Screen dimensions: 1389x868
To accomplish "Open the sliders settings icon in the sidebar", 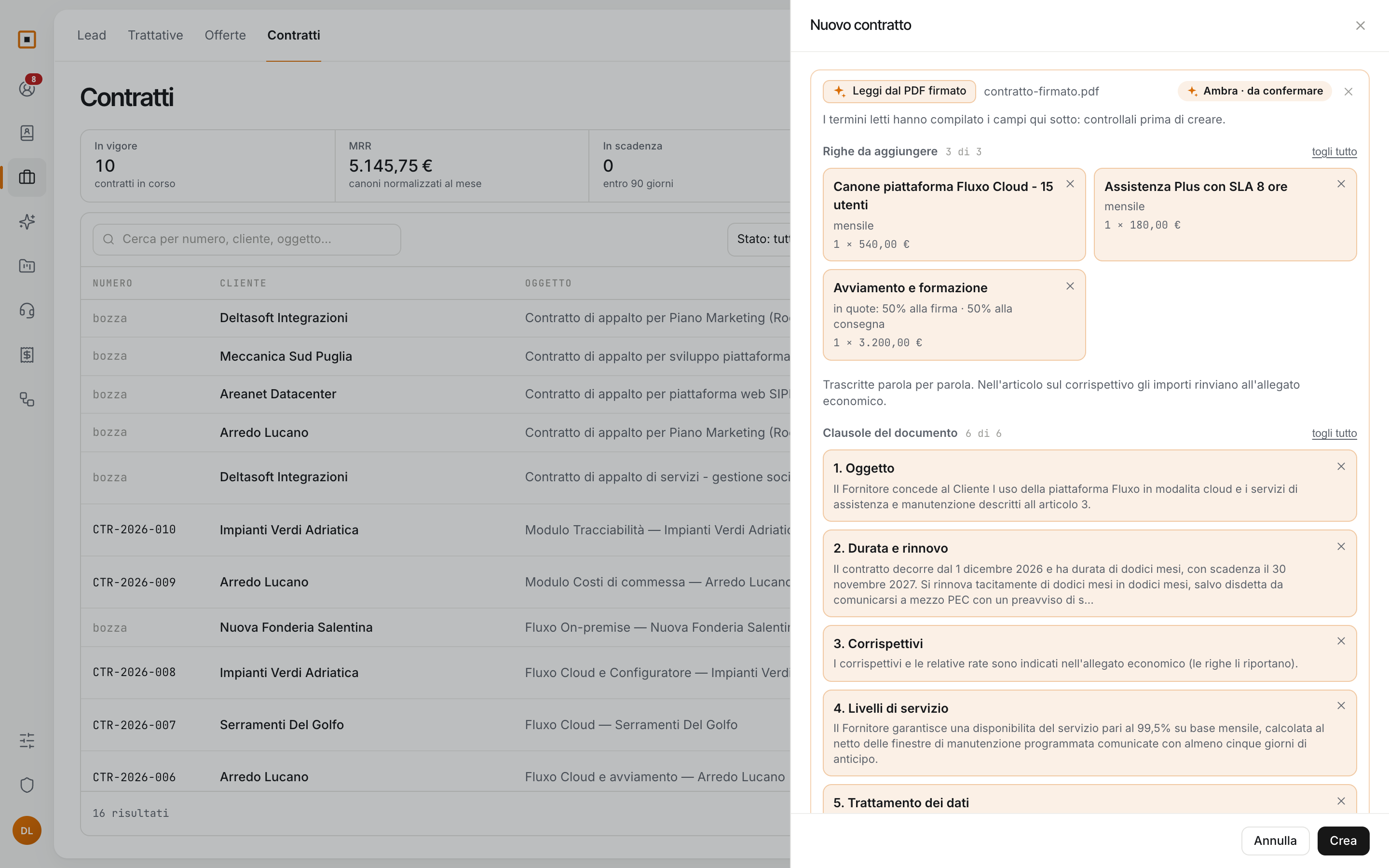I will click(x=27, y=741).
